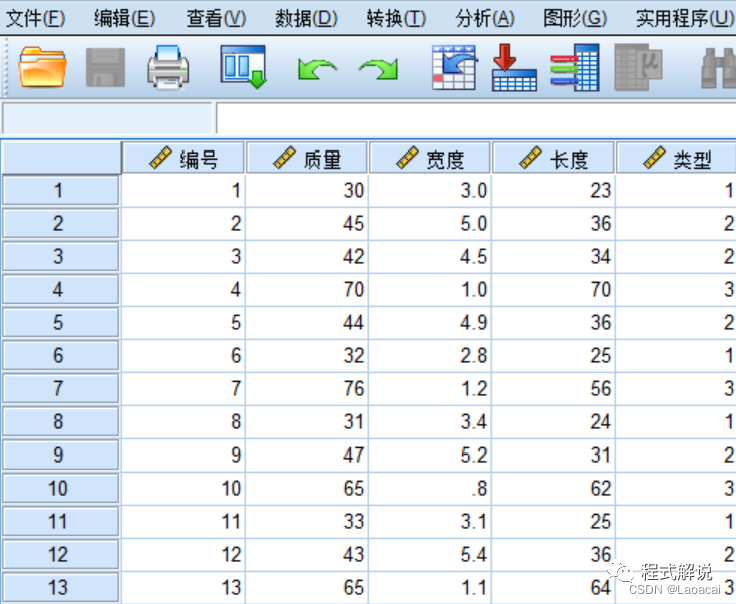Select row header 12

pyautogui.click(x=61, y=555)
